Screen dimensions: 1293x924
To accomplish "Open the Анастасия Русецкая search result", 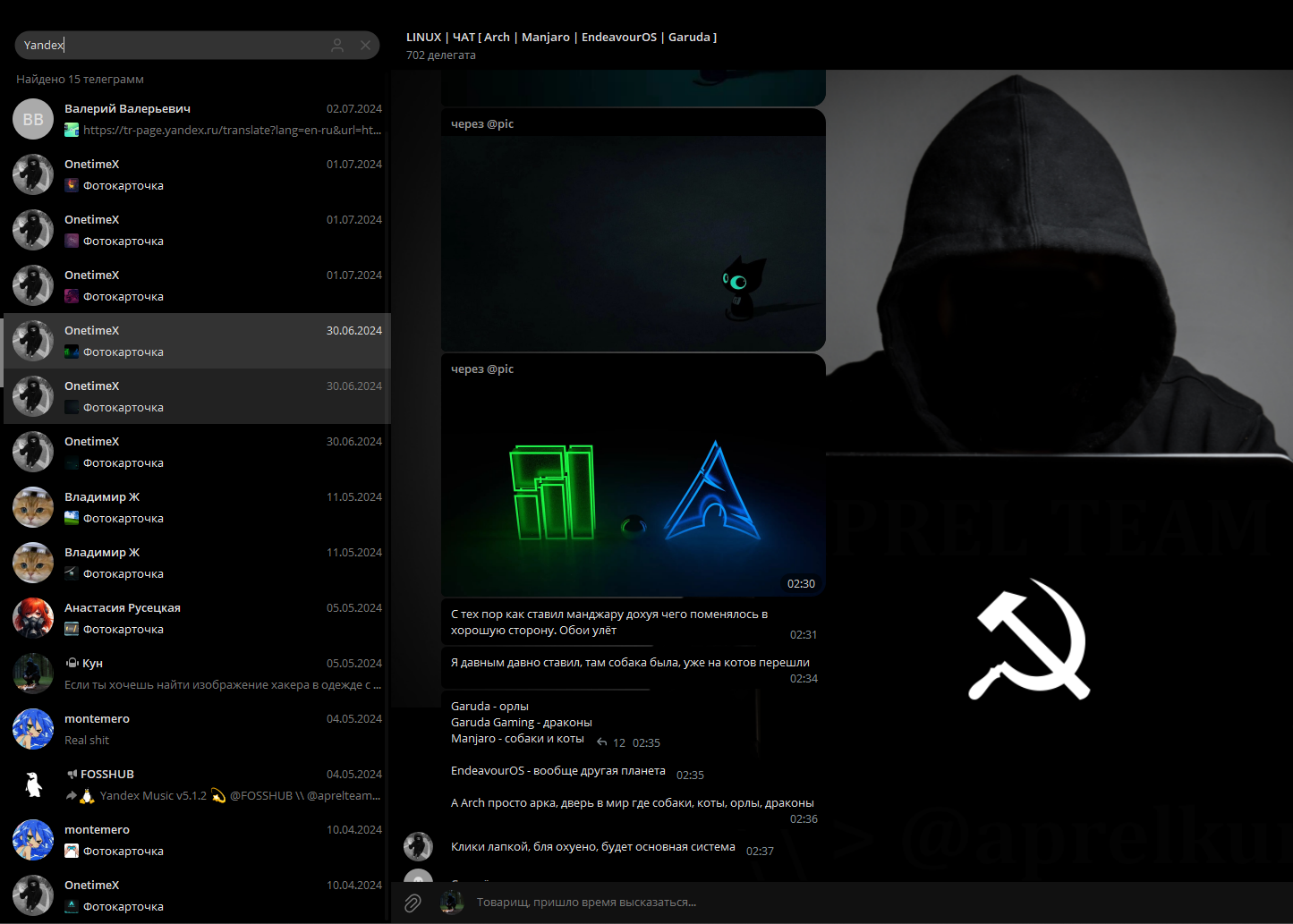I will pos(197,618).
